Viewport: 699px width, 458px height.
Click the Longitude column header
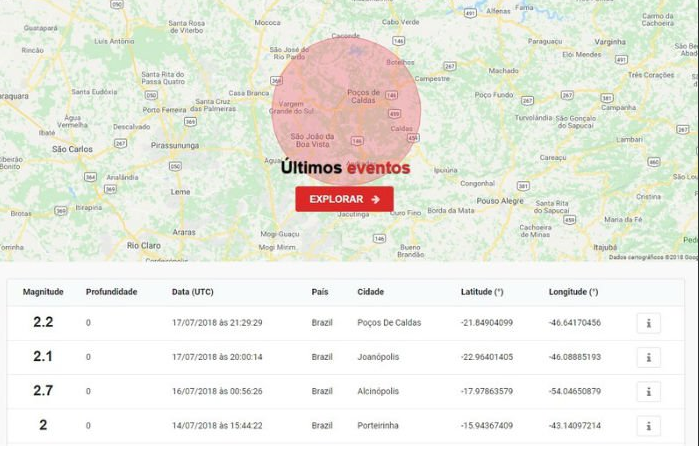coord(573,292)
